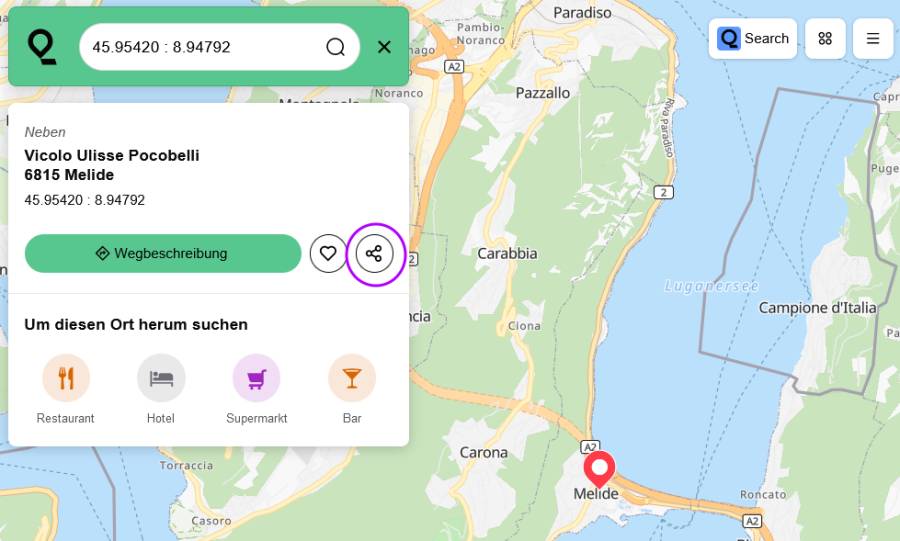Clear search with the X icon
Image resolution: width=900 pixels, height=541 pixels.
384,47
